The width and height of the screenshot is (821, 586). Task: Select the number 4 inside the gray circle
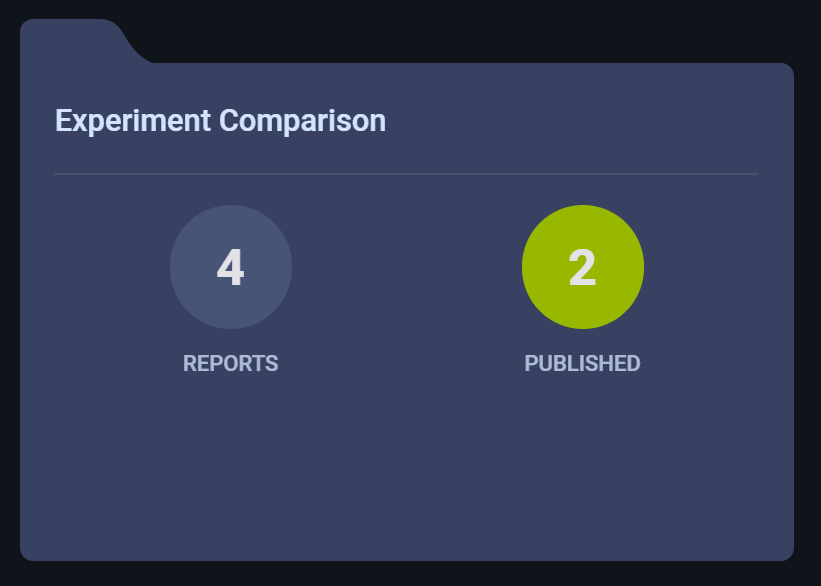coord(231,267)
